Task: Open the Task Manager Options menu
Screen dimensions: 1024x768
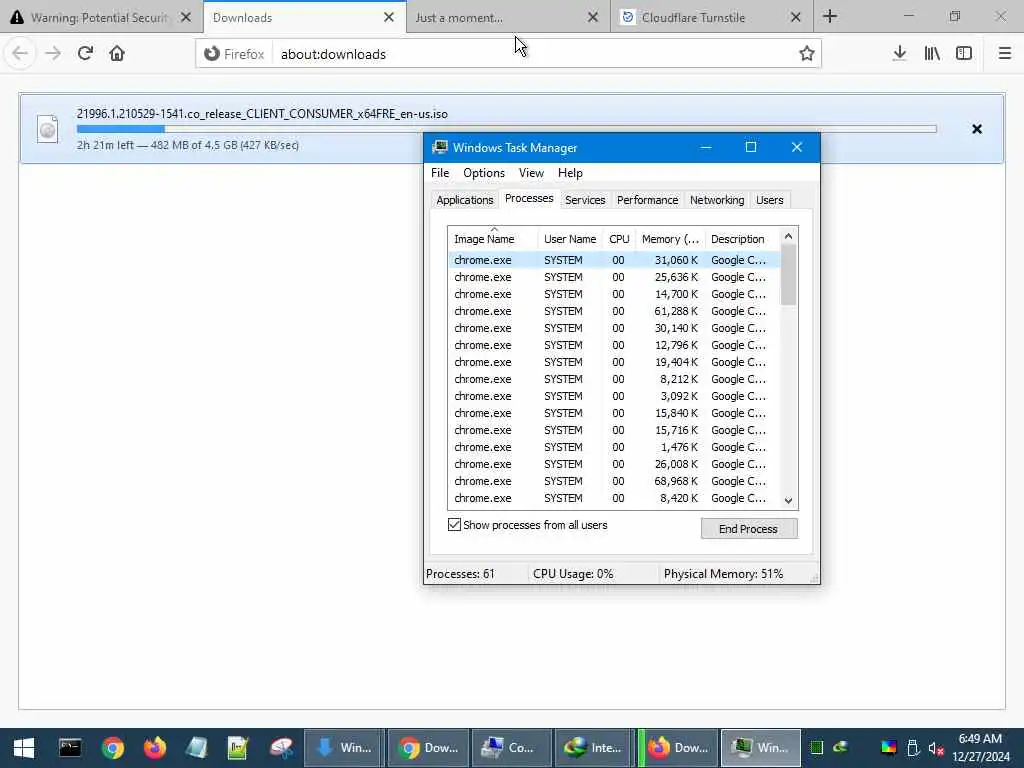Action: (484, 173)
